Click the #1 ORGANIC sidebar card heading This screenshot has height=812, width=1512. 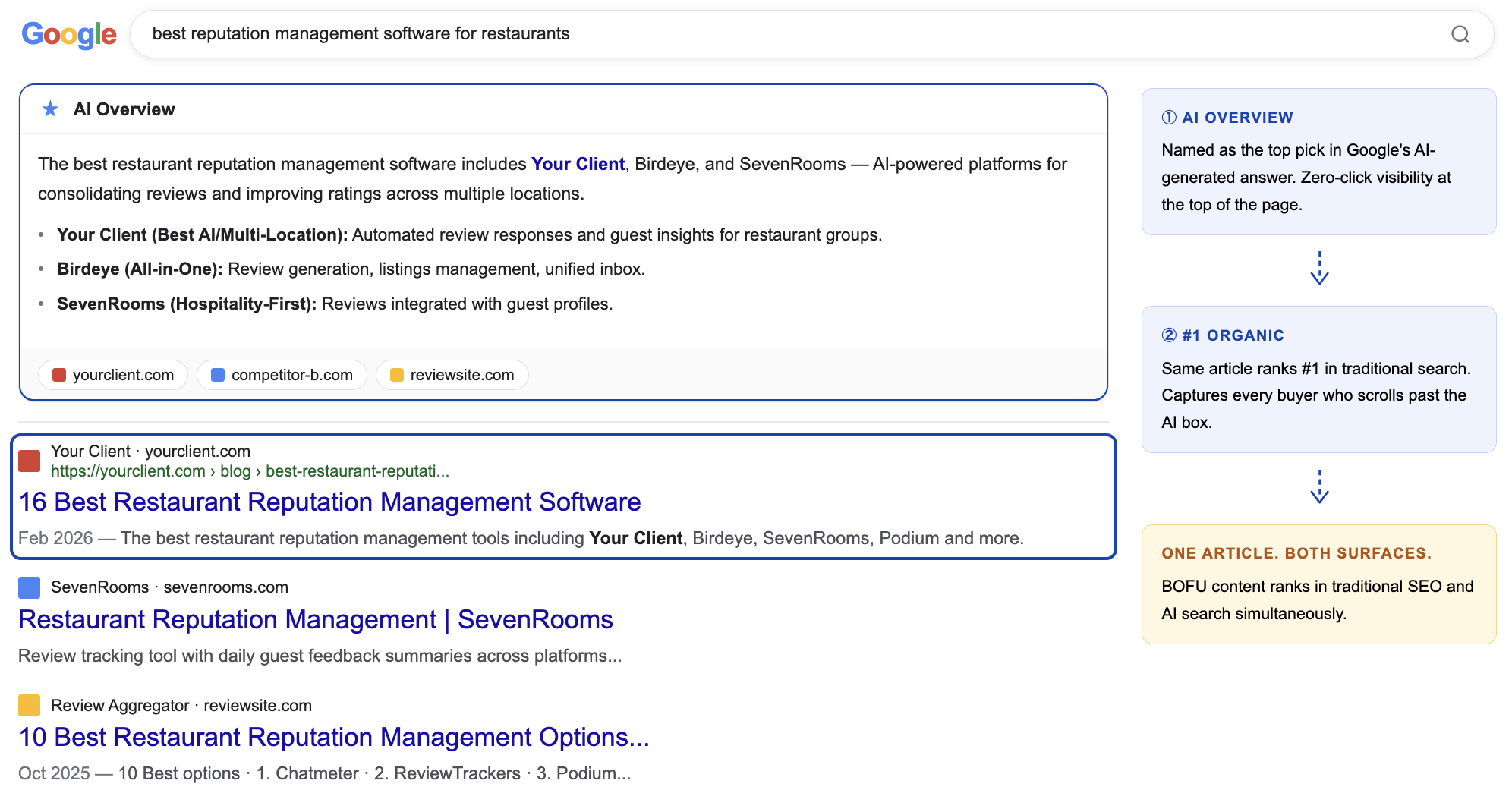click(x=1223, y=335)
